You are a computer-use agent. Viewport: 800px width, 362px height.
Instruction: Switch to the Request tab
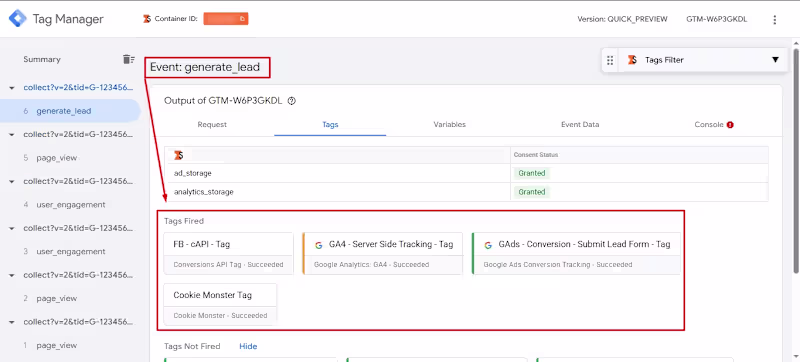point(212,124)
